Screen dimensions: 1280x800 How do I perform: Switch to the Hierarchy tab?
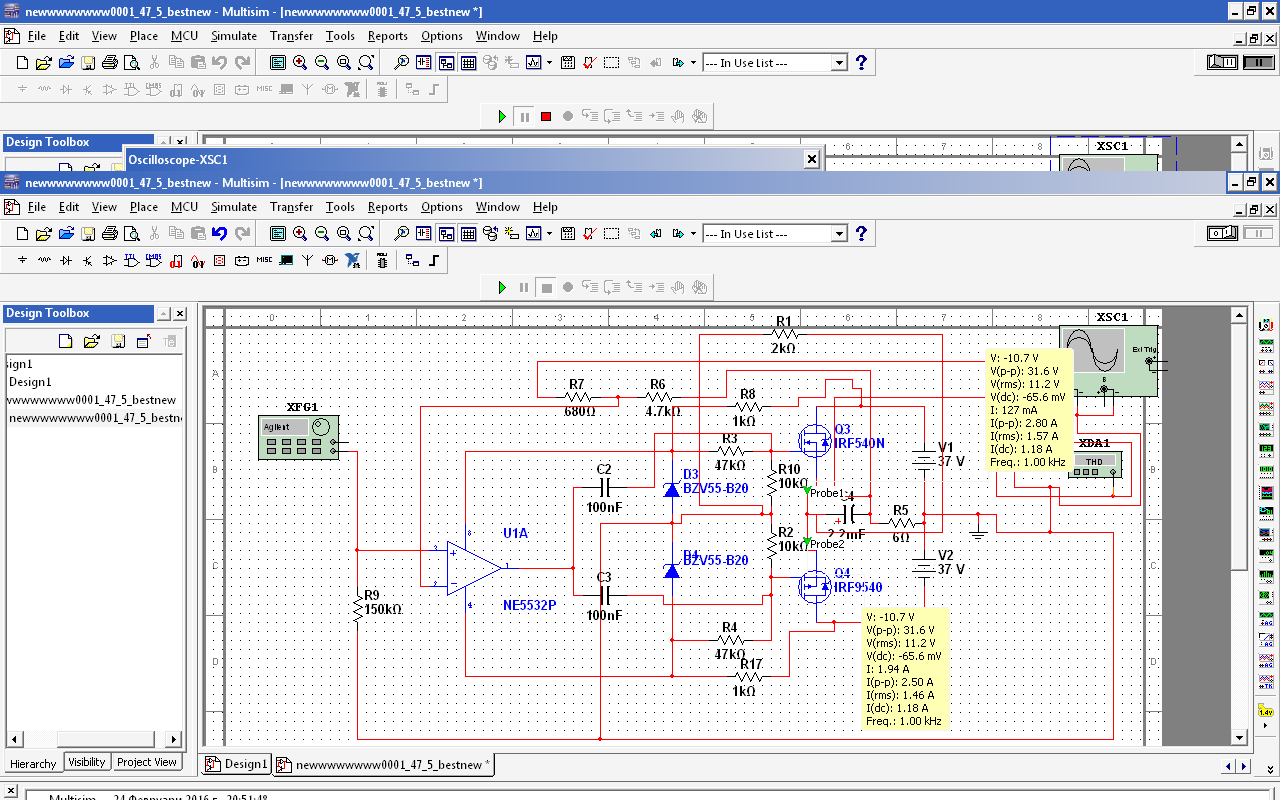click(x=33, y=763)
